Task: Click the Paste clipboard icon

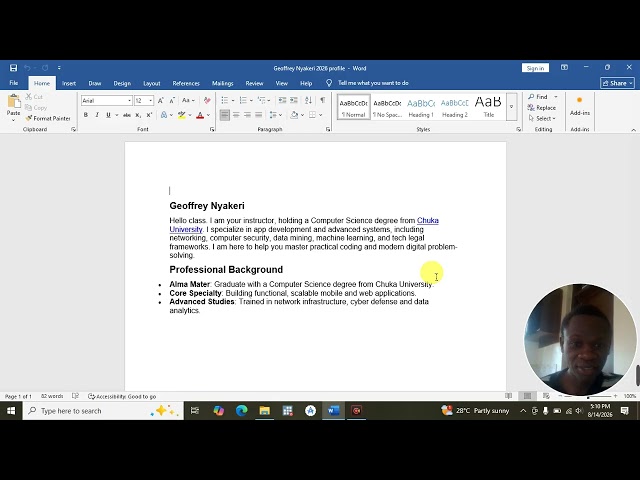Action: point(13,102)
